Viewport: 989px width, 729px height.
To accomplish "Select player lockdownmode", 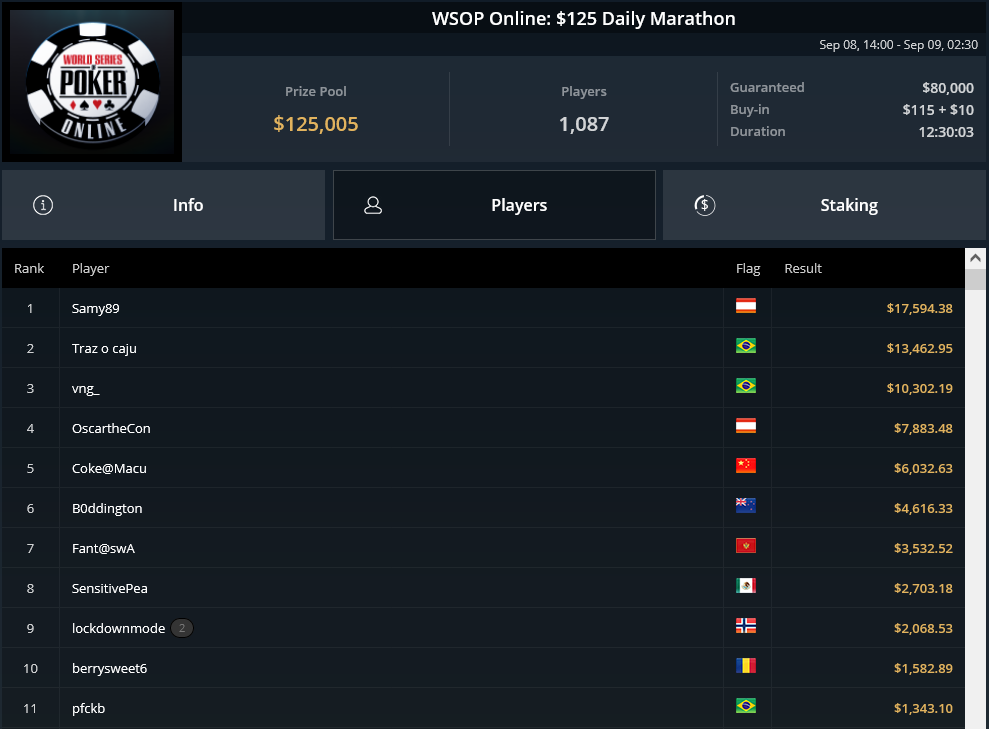I will pos(118,628).
